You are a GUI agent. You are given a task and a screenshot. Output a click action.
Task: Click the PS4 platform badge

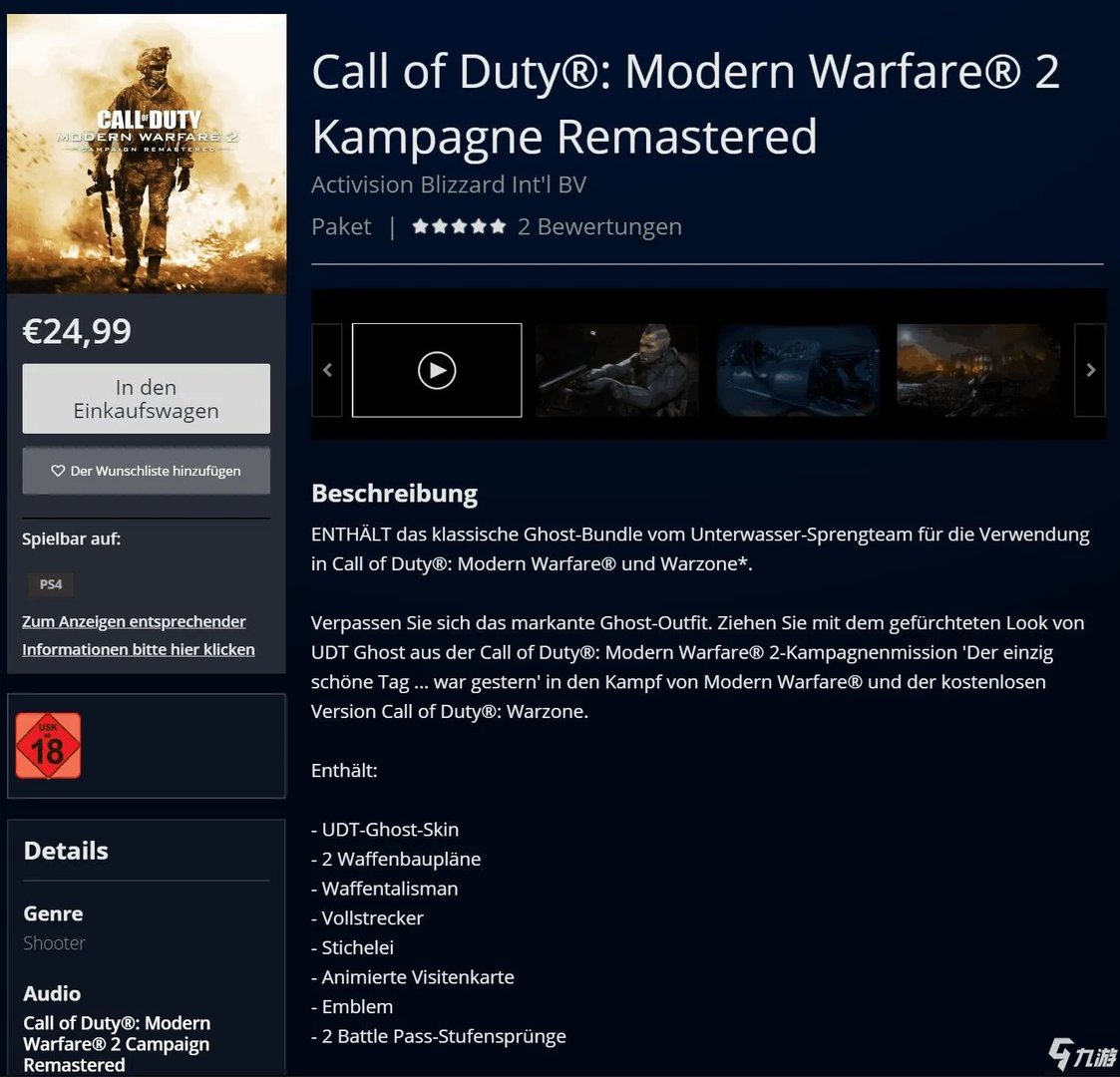[x=51, y=584]
